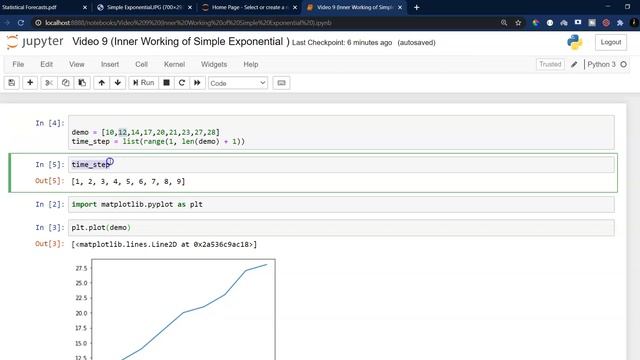Click the Python 3 kernel indicator
The width and height of the screenshot is (640, 360).
point(601,64)
